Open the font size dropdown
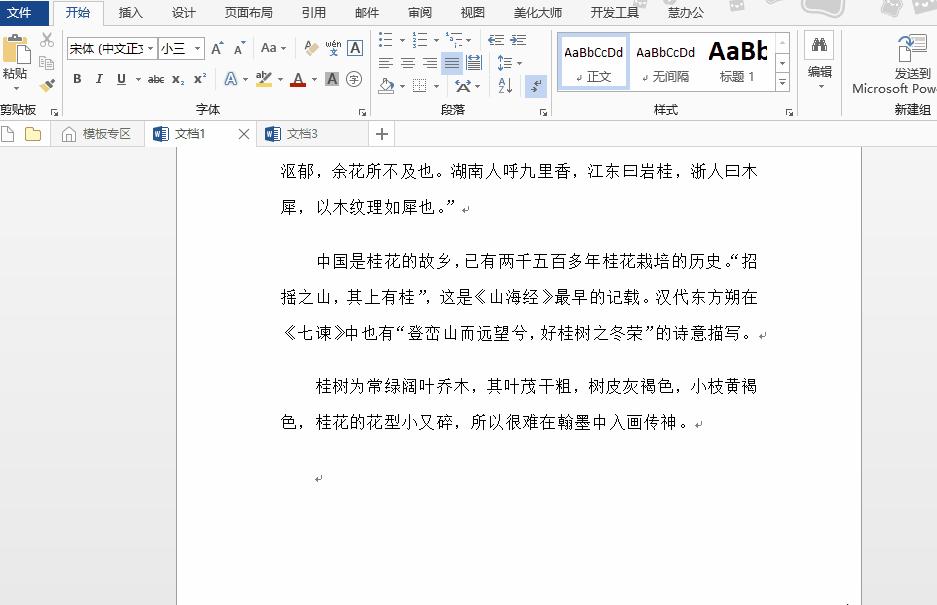 [x=196, y=48]
